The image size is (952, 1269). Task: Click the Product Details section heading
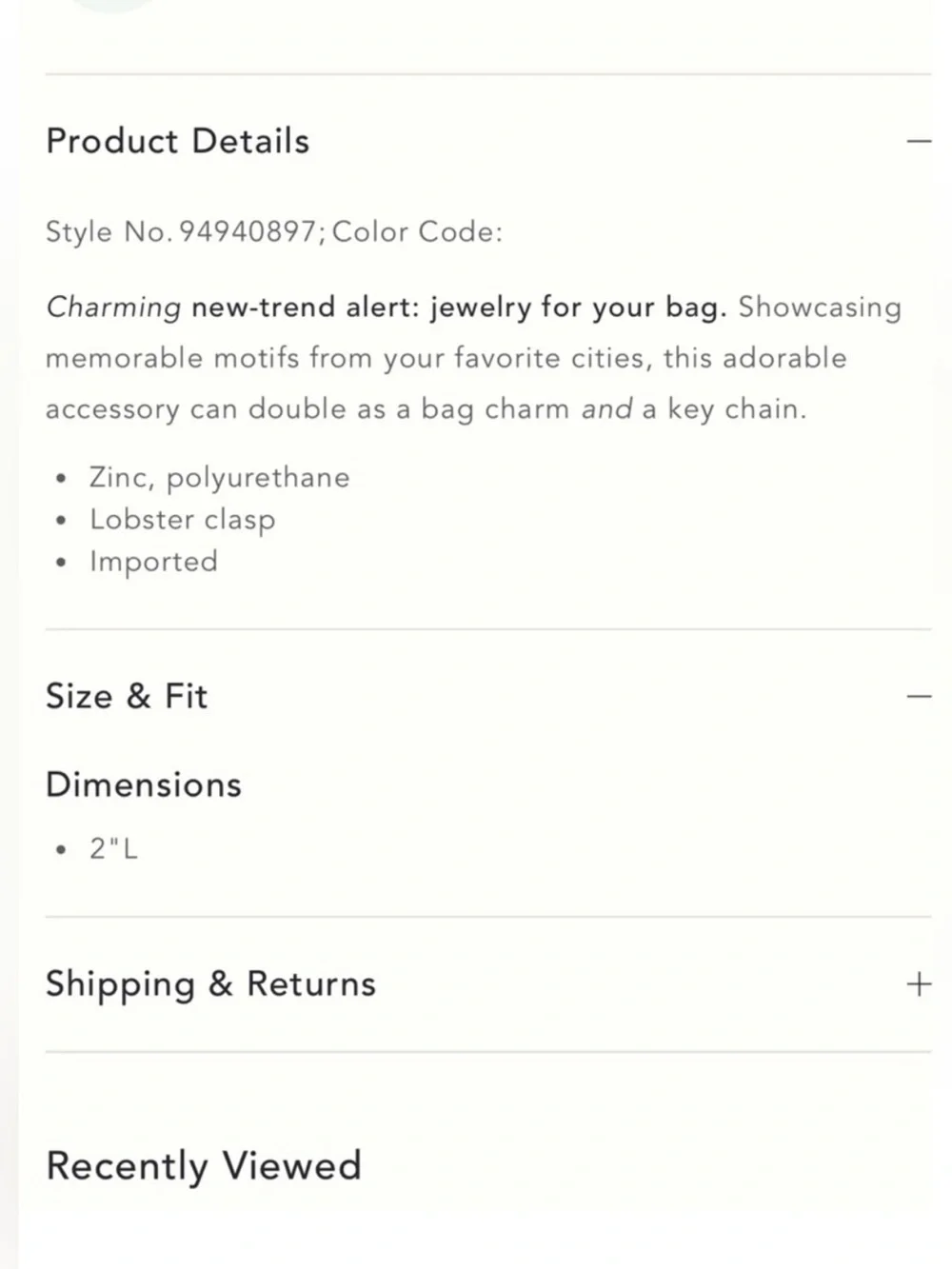point(178,141)
